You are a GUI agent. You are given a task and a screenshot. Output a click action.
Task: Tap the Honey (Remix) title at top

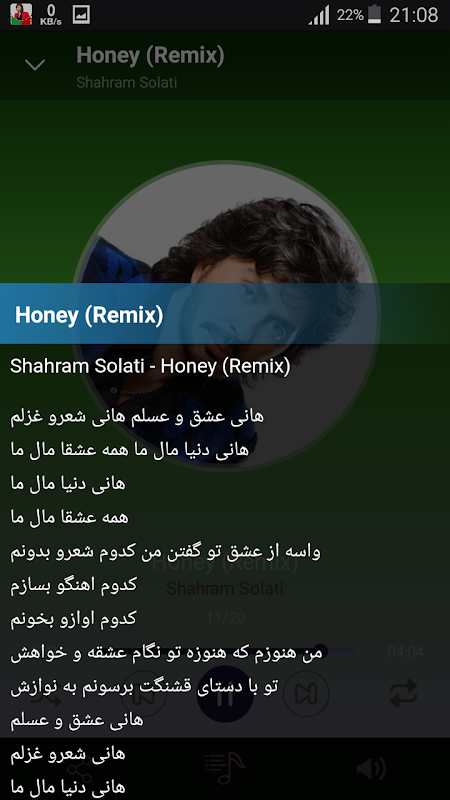coord(151,55)
